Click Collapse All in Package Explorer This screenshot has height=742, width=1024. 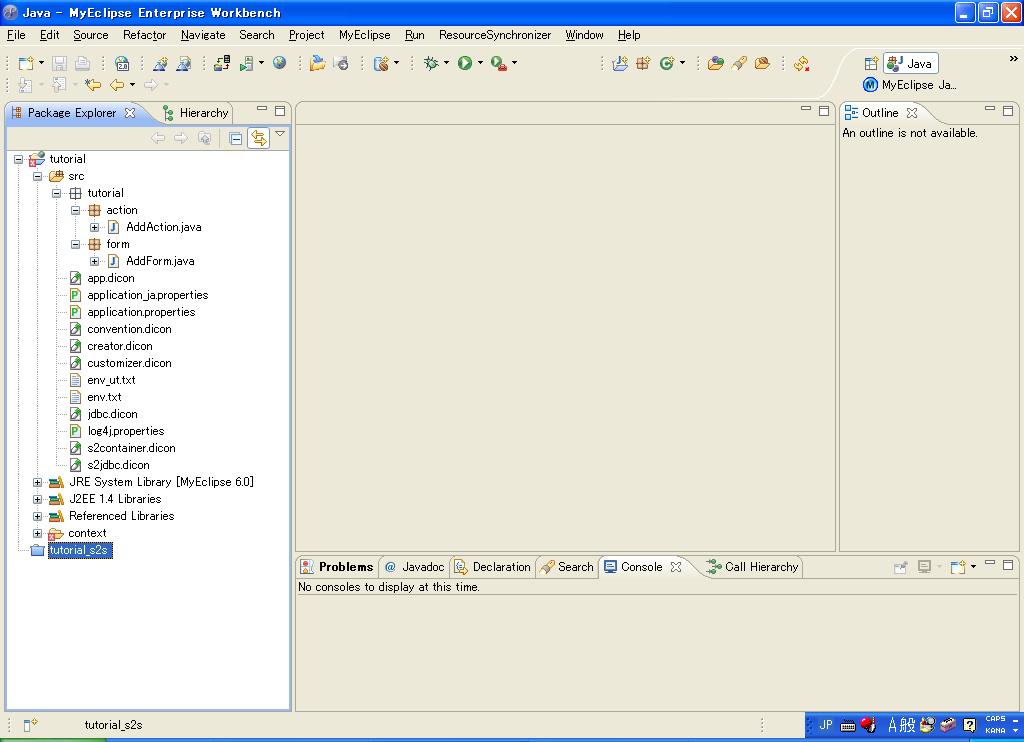(236, 138)
